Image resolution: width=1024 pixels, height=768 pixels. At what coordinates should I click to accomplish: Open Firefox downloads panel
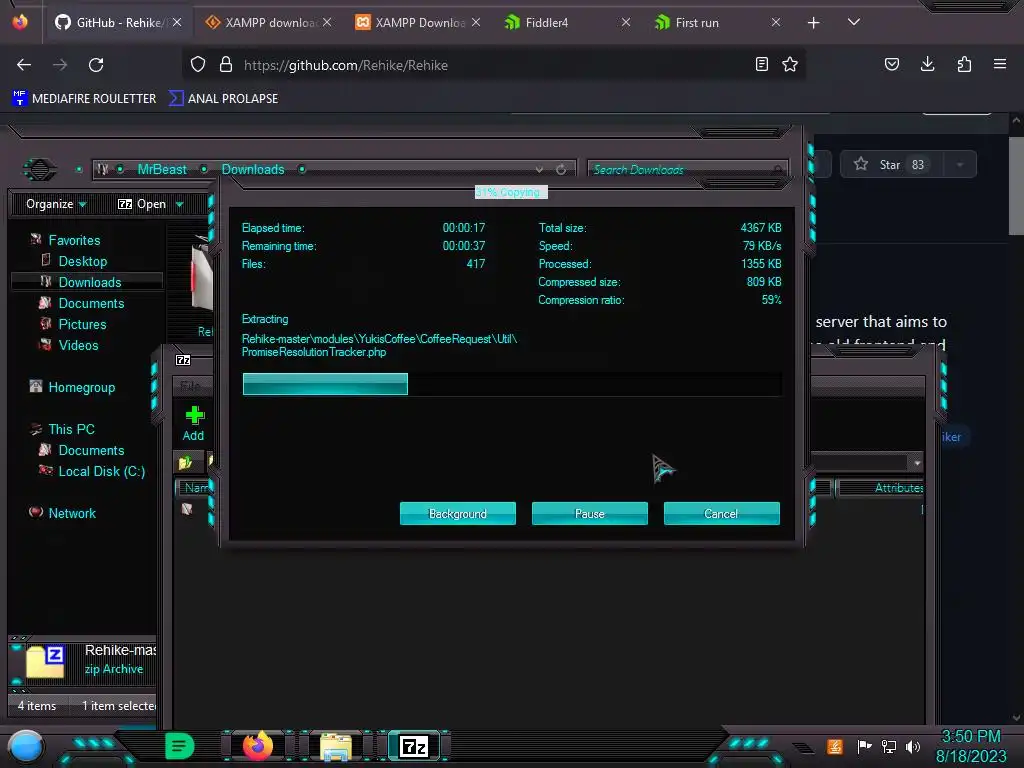(x=927, y=65)
